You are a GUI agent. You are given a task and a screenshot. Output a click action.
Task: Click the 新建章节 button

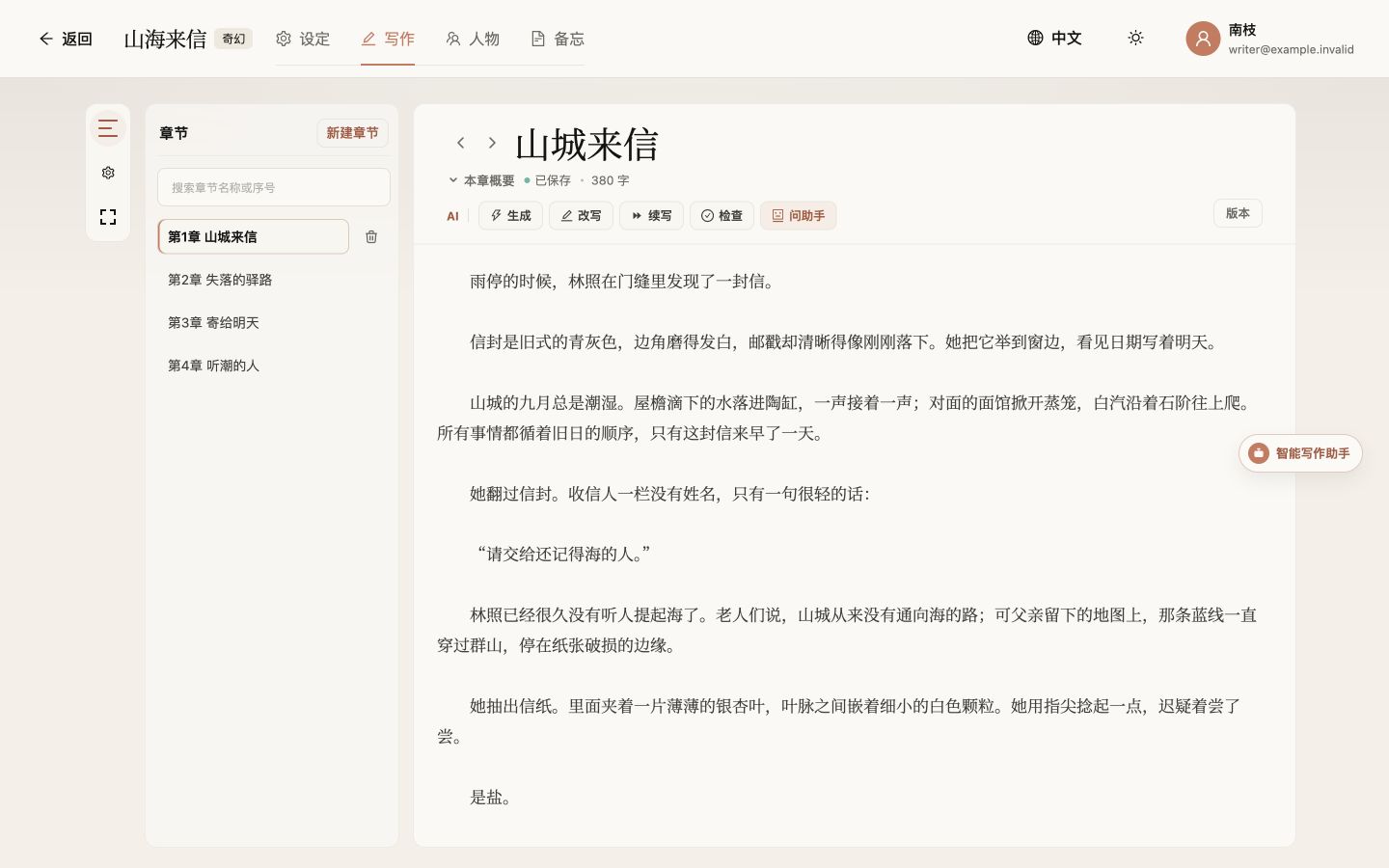352,133
